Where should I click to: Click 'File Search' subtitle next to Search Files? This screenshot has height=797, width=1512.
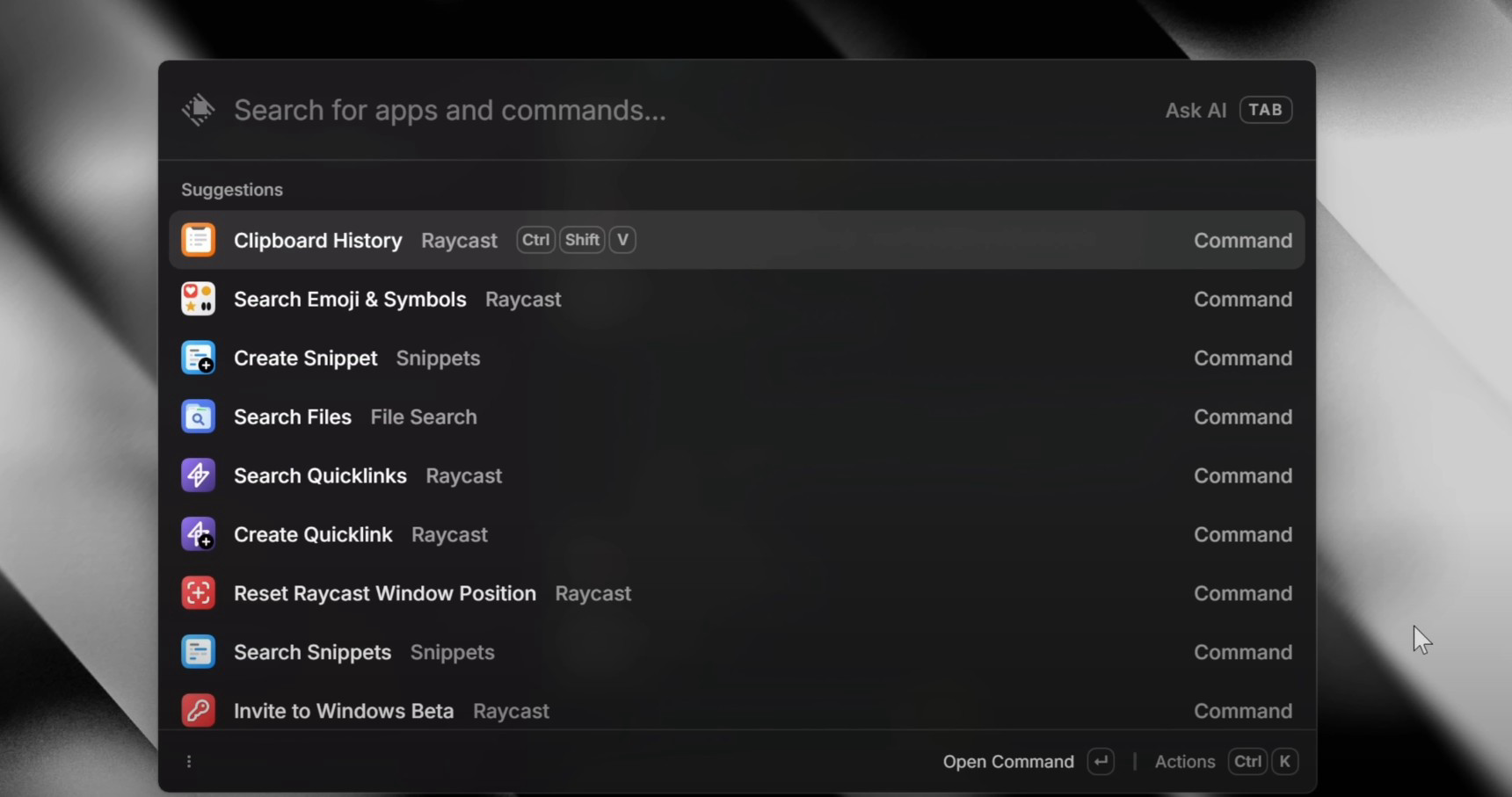424,417
